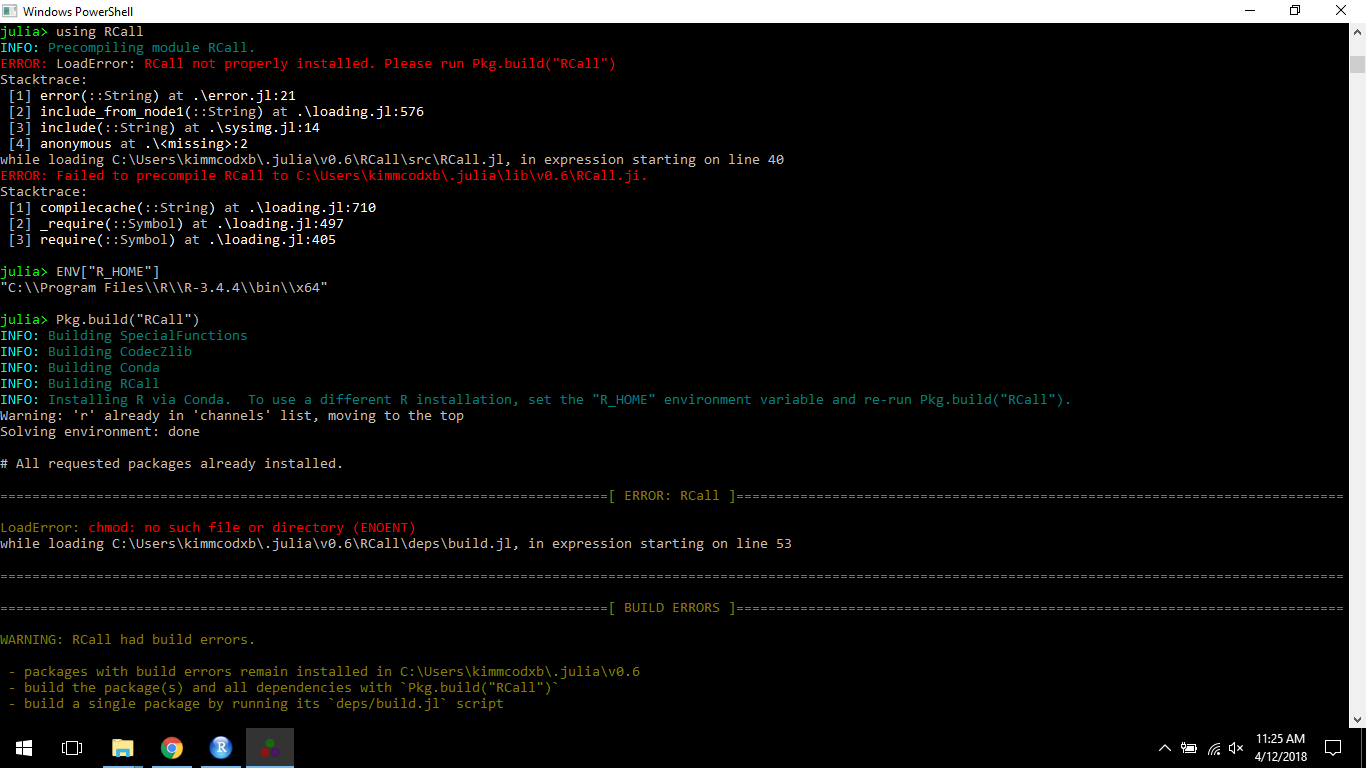Open File Explorer from the taskbar

[123, 747]
